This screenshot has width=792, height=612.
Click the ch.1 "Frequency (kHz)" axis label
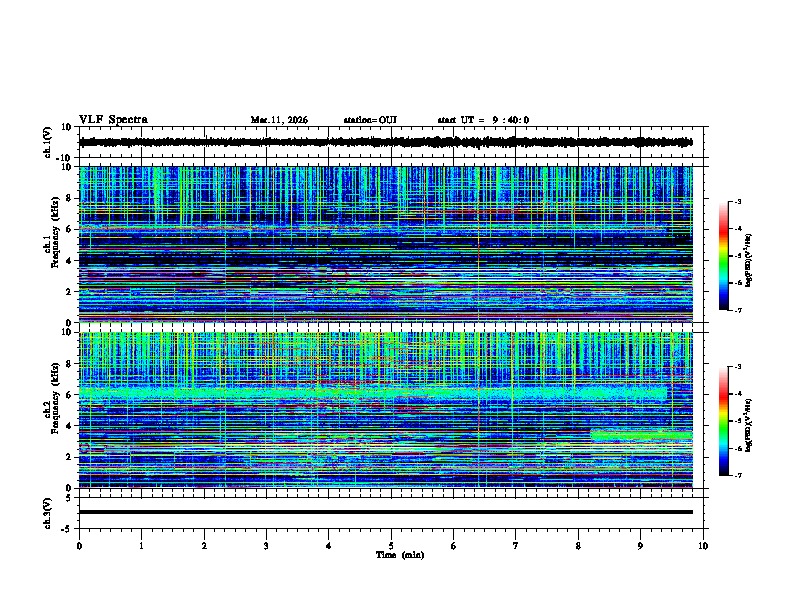pos(55,232)
